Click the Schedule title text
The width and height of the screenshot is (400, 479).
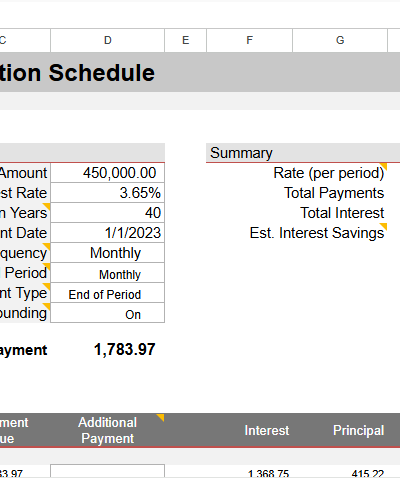[102, 73]
